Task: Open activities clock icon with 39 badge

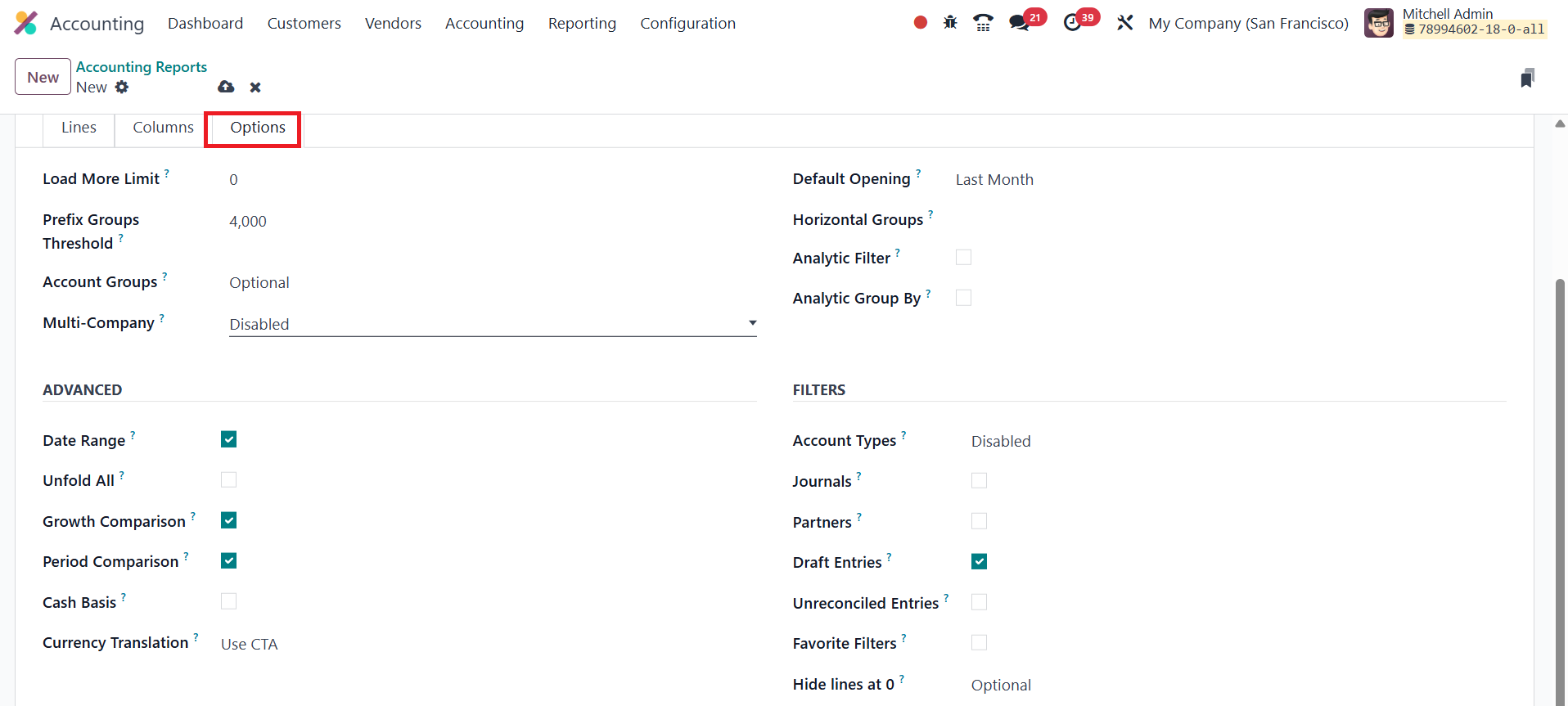Action: point(1073,23)
